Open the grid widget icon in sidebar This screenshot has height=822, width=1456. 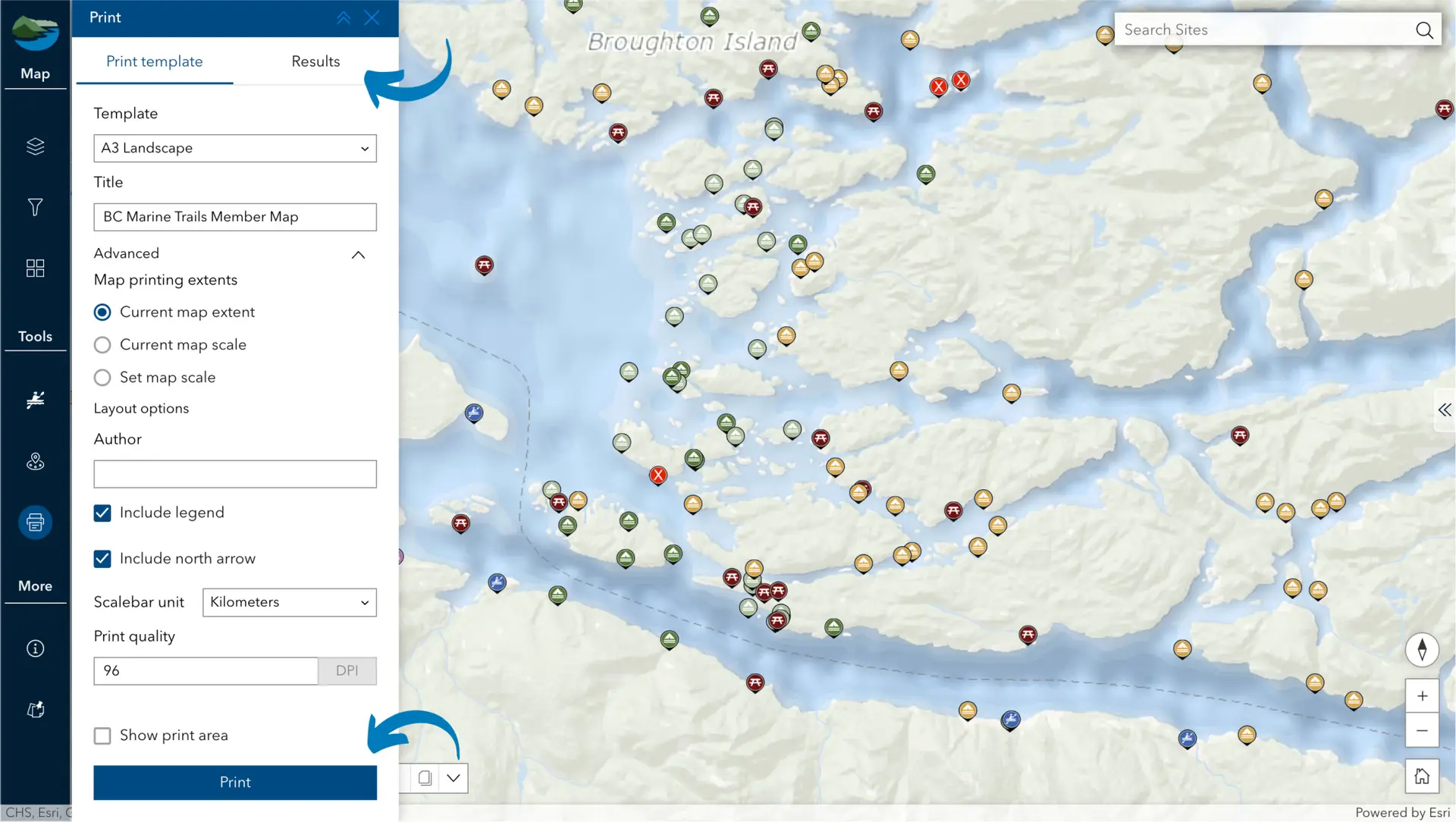[35, 268]
